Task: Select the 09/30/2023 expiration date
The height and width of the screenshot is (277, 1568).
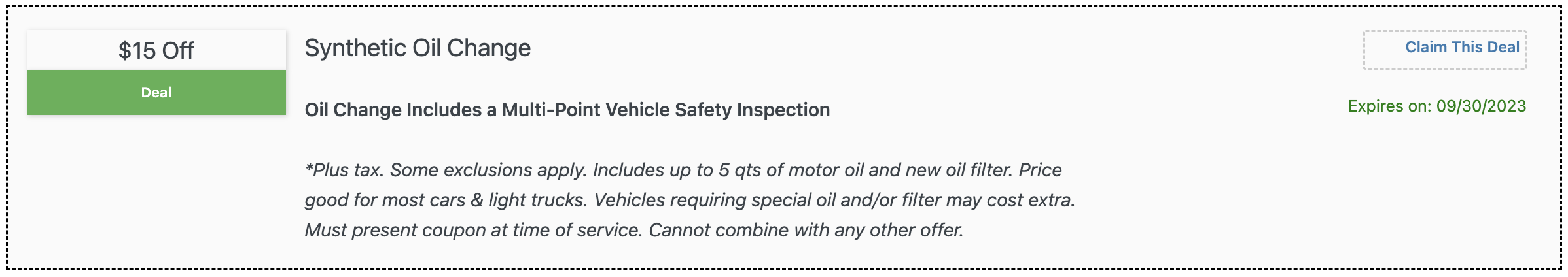Action: [x=1481, y=106]
